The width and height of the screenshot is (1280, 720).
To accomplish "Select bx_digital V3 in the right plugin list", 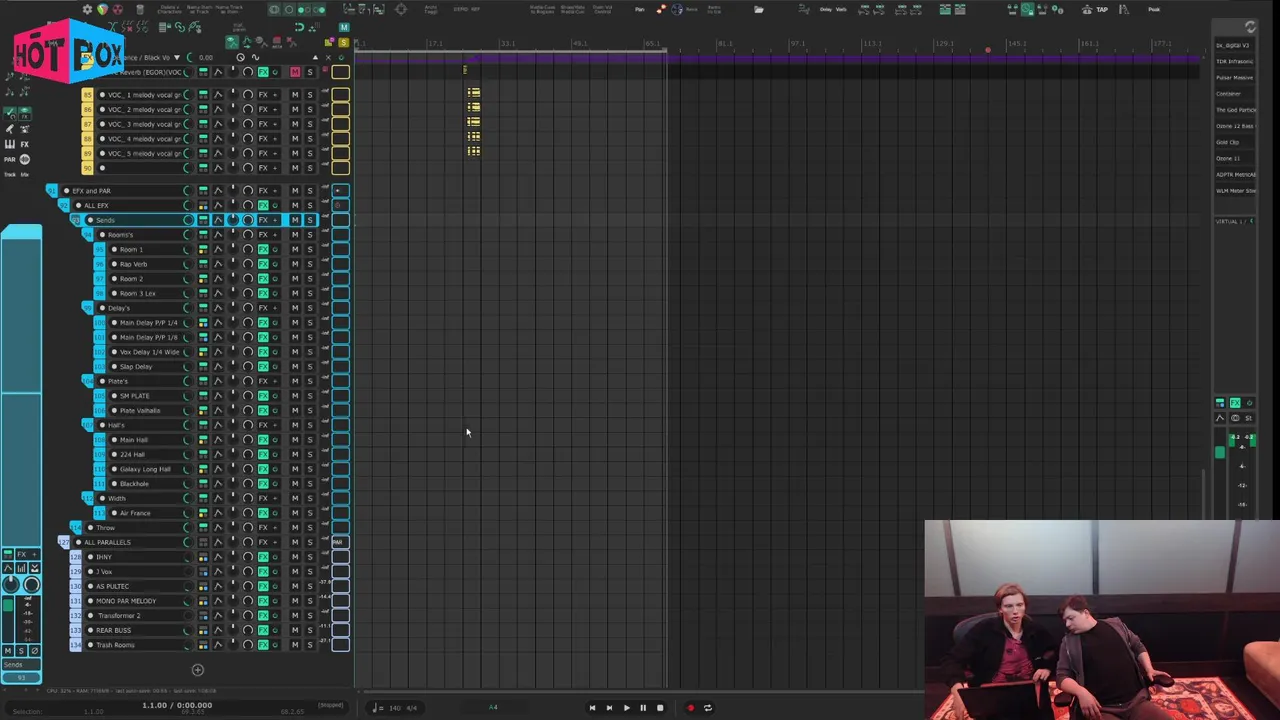I will coord(1234,45).
